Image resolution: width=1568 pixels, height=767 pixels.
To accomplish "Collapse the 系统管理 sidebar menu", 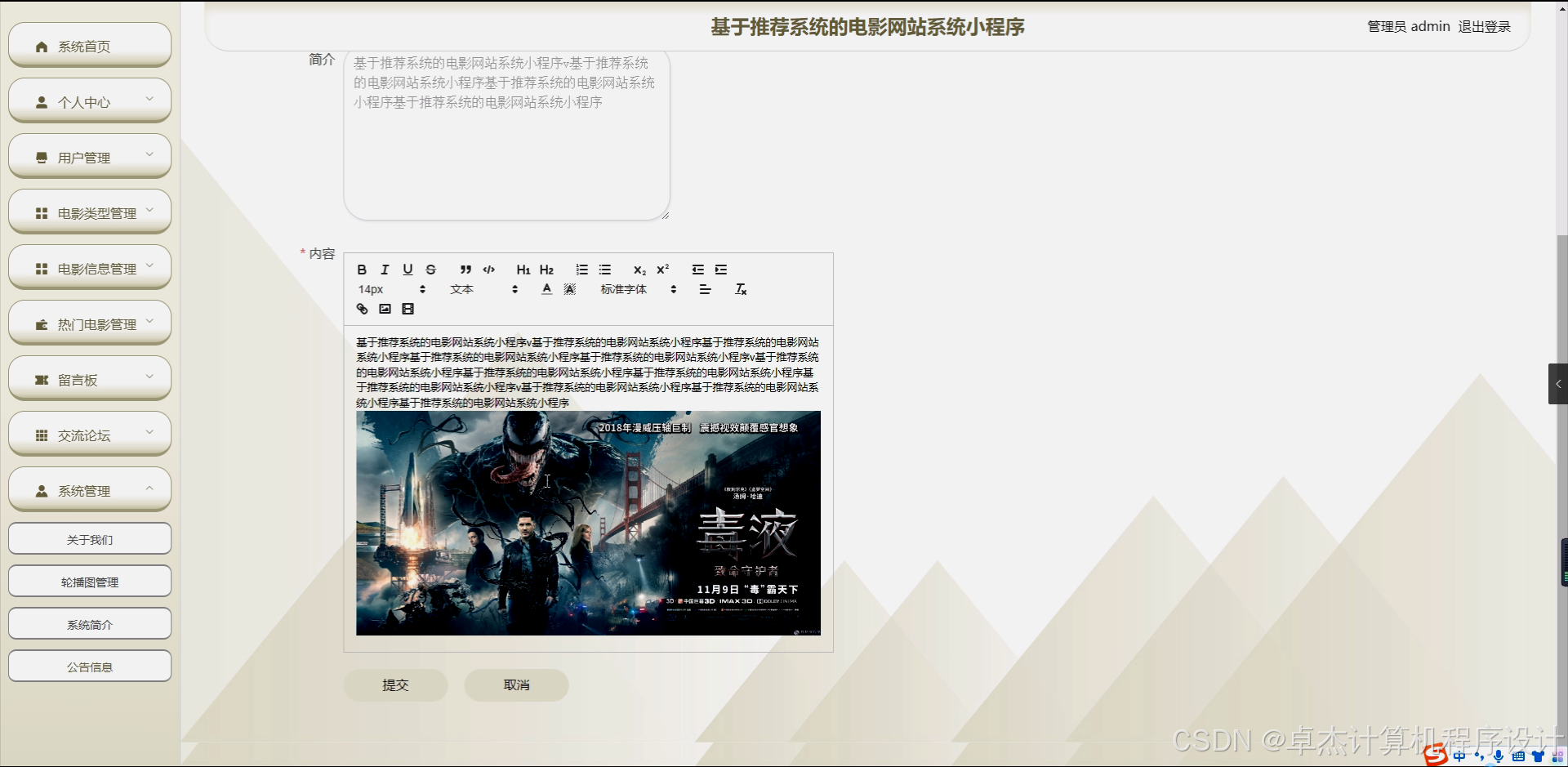I will click(x=90, y=490).
